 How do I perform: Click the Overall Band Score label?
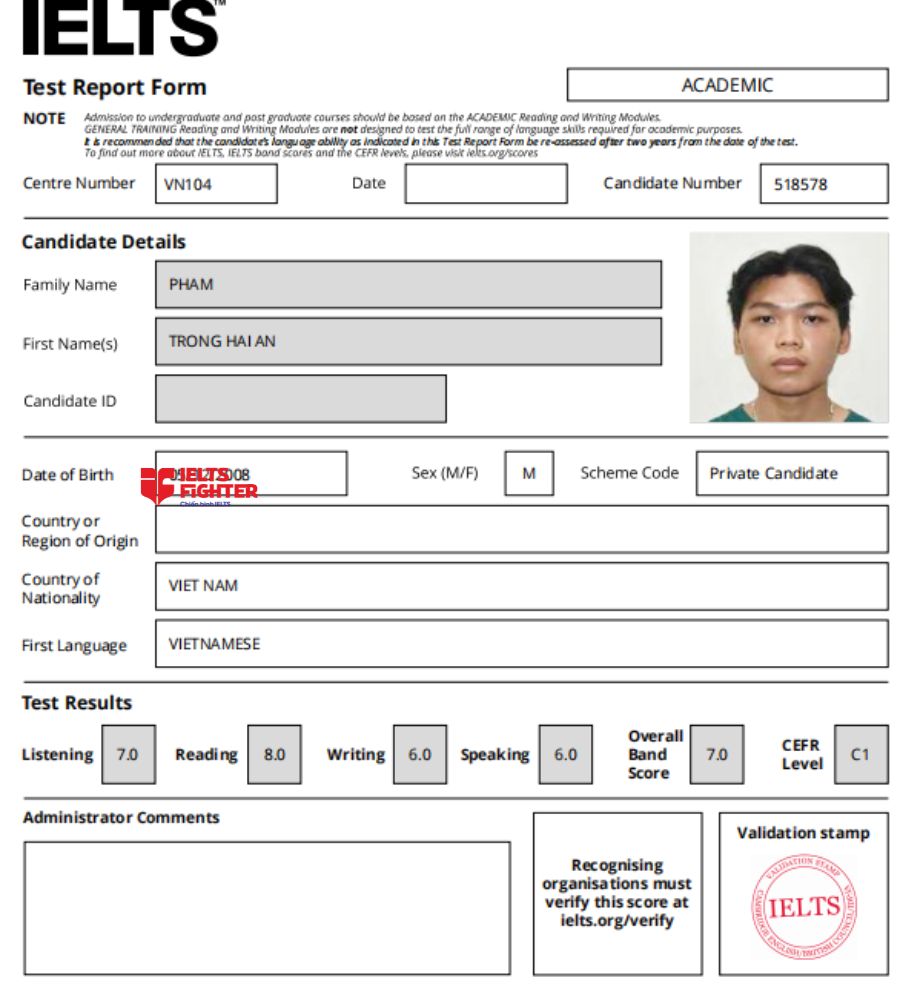[x=655, y=754]
